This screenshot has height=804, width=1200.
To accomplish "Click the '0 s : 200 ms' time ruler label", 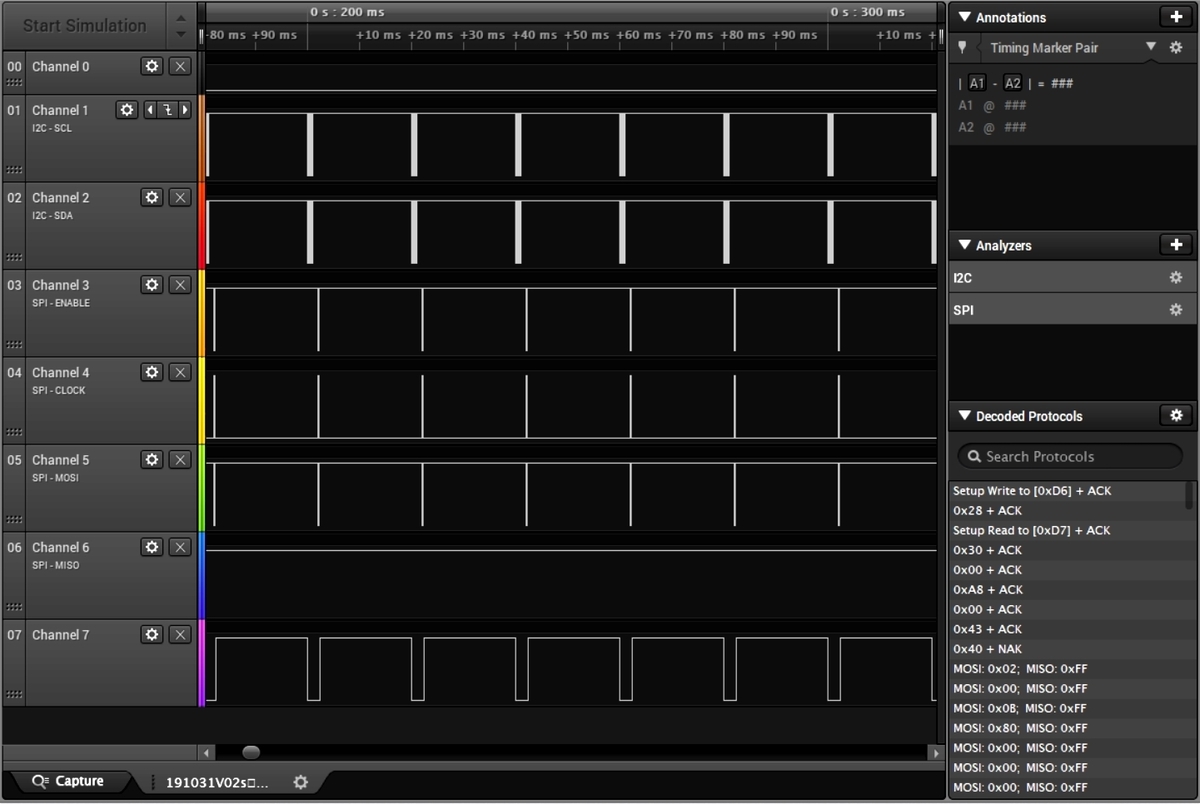I will coord(346,12).
